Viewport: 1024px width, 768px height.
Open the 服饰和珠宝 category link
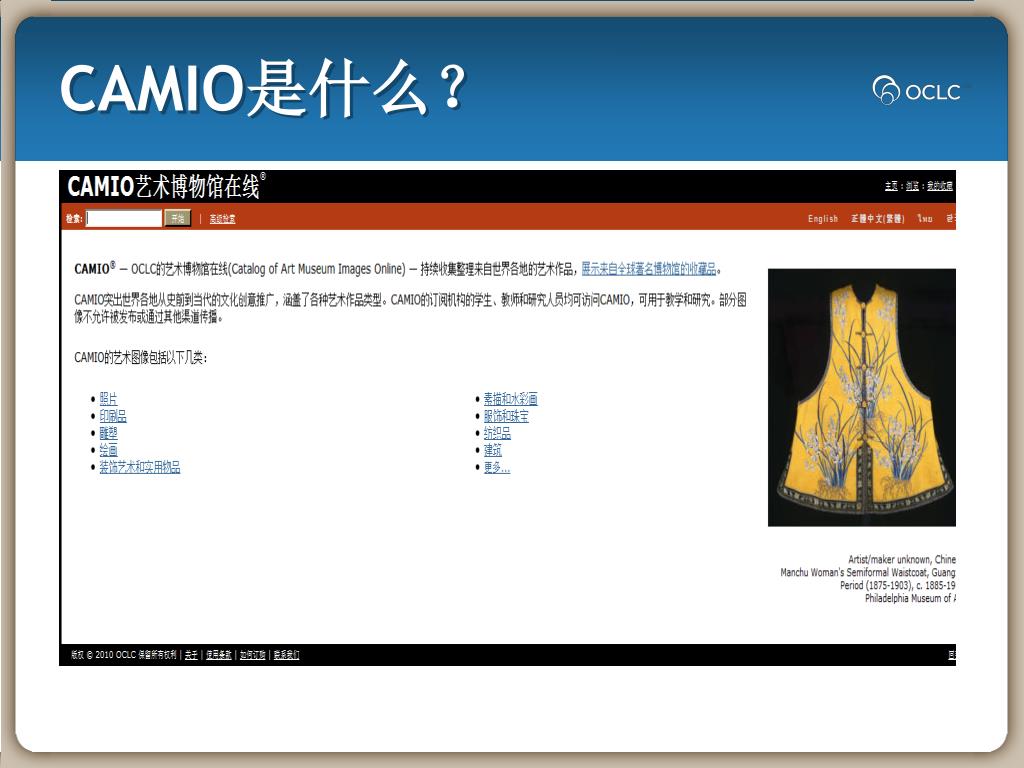(506, 415)
